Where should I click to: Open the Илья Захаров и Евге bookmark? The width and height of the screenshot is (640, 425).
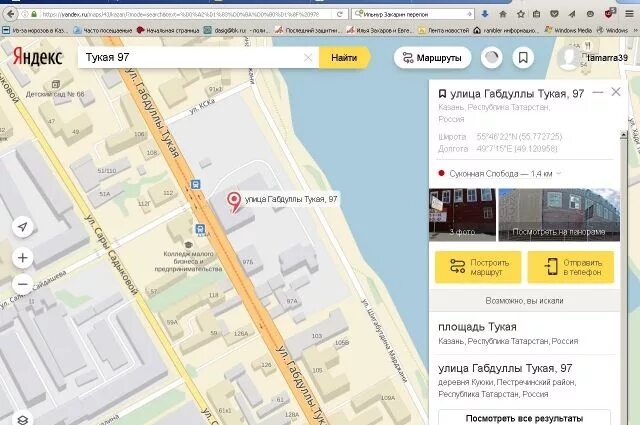[379, 30]
